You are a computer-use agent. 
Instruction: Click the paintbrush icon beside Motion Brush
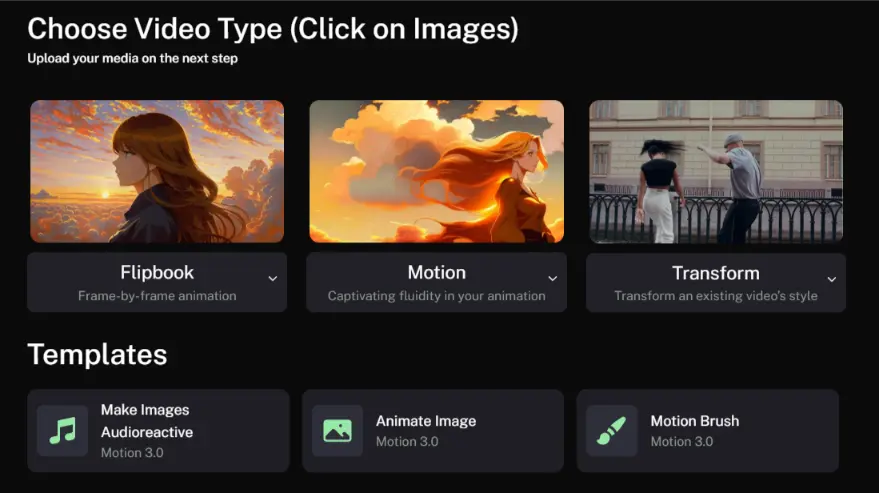(611, 431)
